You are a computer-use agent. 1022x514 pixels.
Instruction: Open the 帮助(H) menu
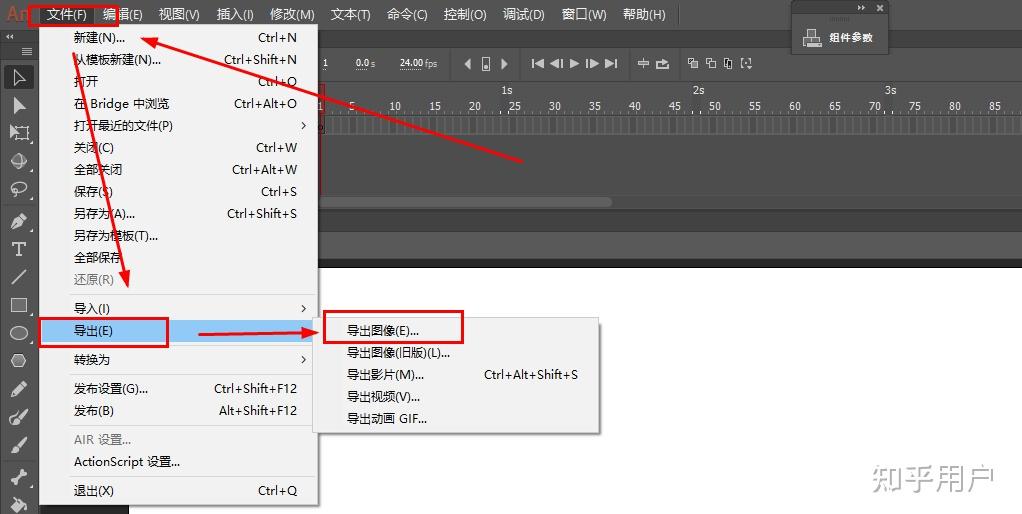644,14
